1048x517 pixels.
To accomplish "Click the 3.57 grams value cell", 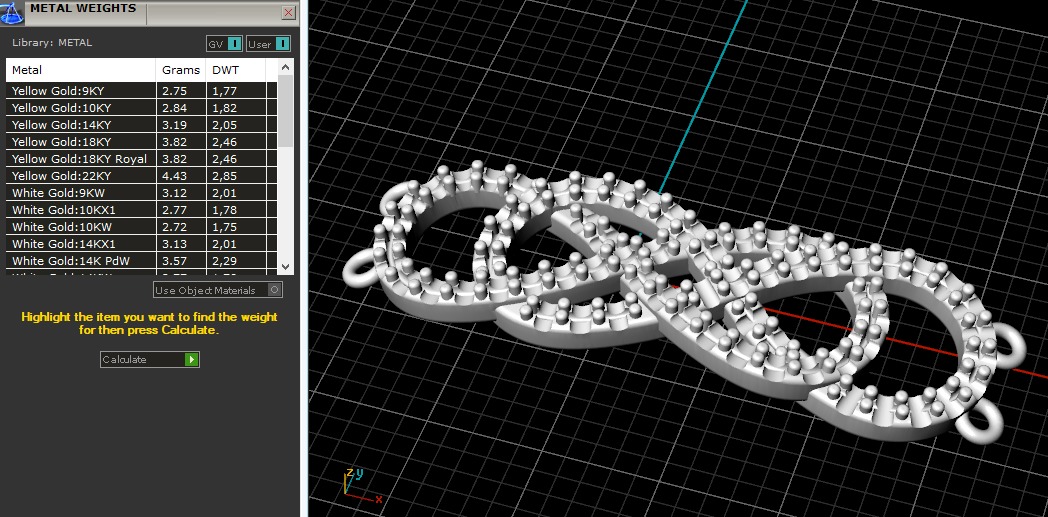I will 181,261.
